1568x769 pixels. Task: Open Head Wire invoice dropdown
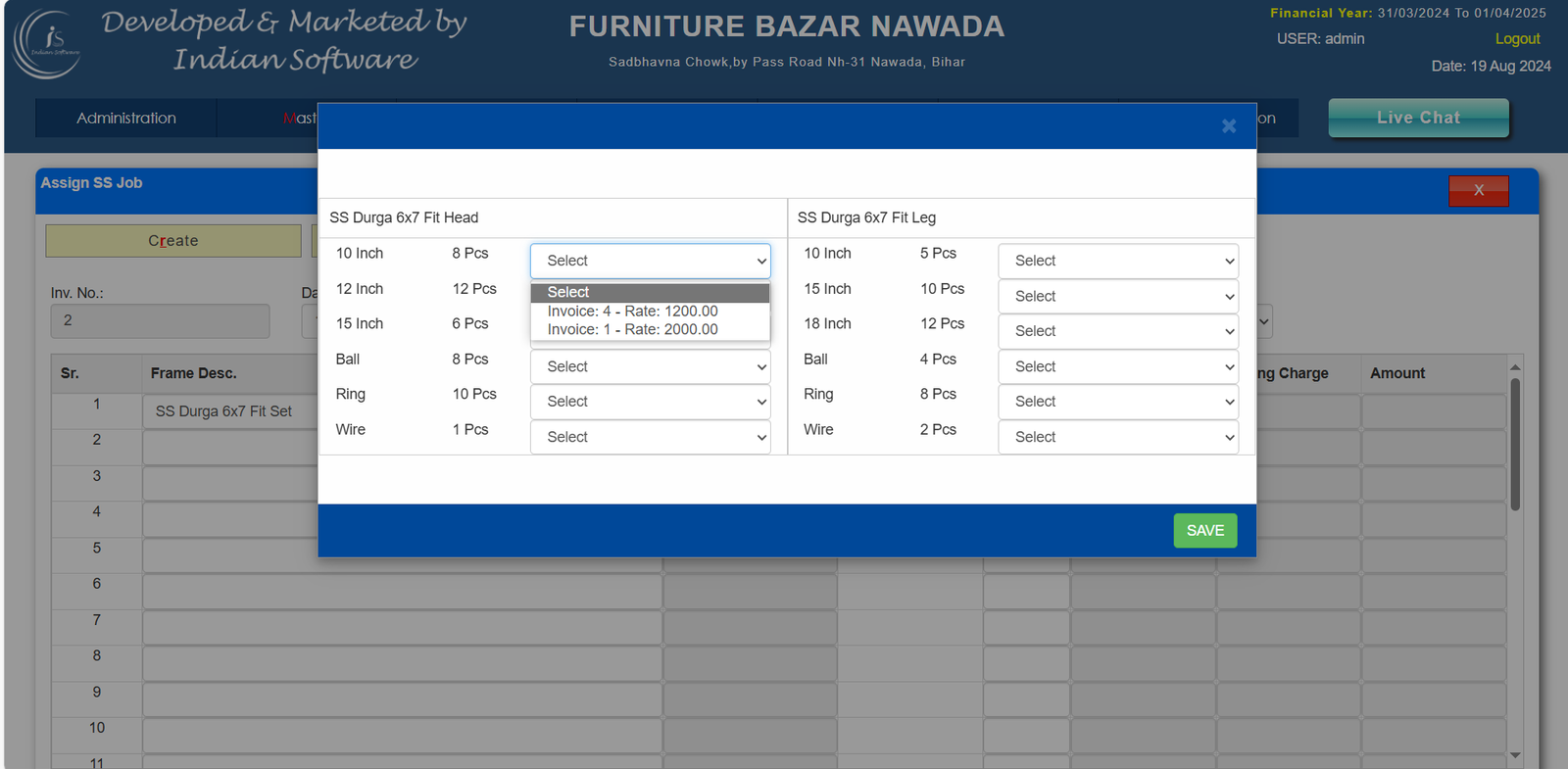[651, 437]
